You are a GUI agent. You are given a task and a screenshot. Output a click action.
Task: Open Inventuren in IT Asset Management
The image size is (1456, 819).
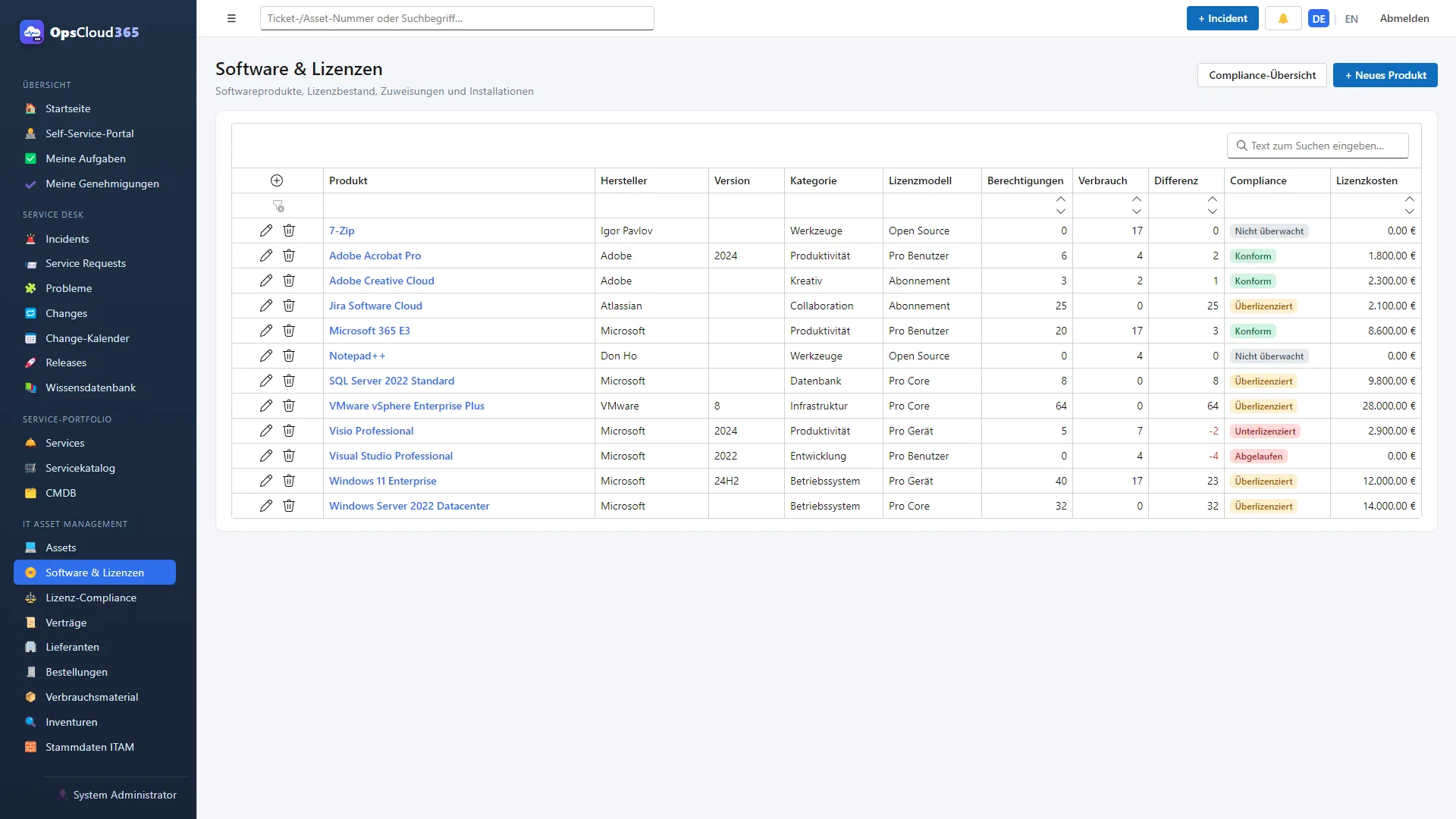pos(95,722)
